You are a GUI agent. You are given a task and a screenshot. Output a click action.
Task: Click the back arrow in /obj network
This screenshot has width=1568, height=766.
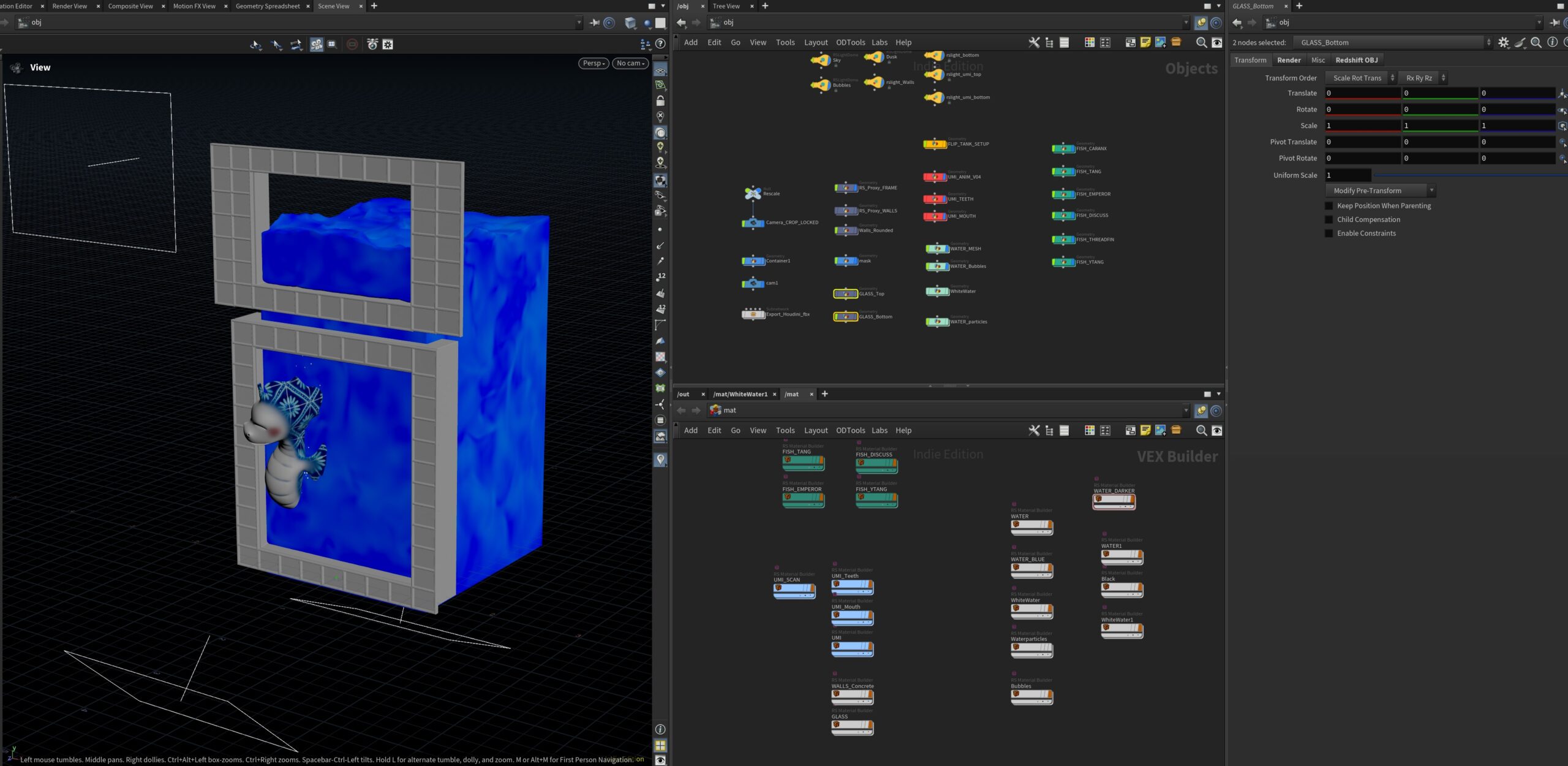coord(681,23)
